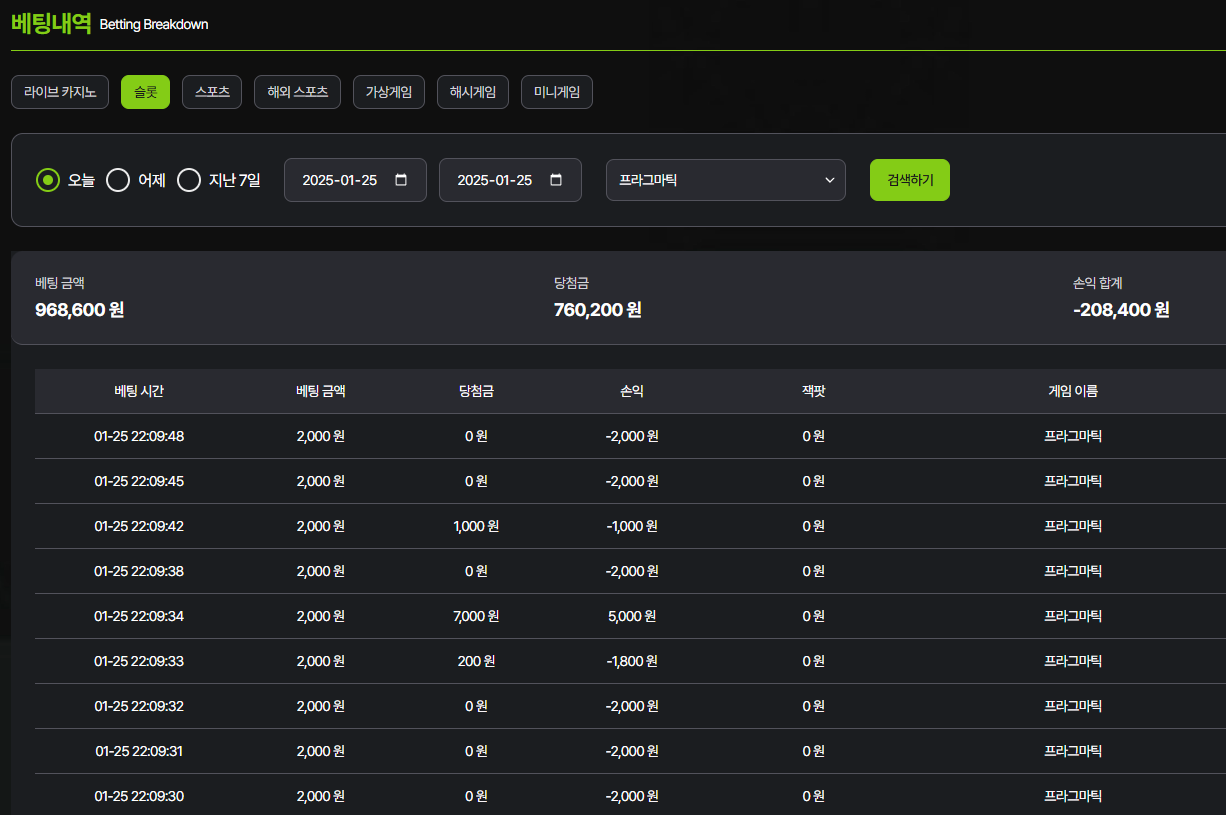Select the 01-25 22:09:48 bet time
1226x815 pixels.
click(x=139, y=436)
